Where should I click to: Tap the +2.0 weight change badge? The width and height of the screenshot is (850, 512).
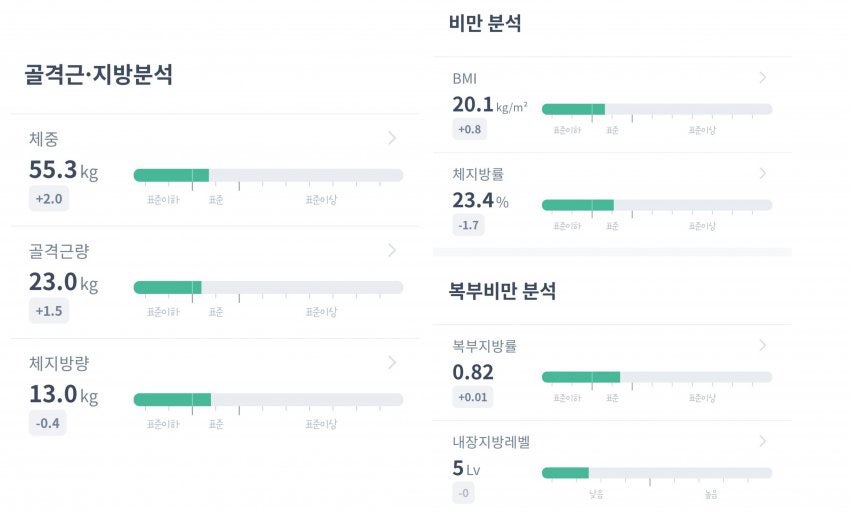48,199
